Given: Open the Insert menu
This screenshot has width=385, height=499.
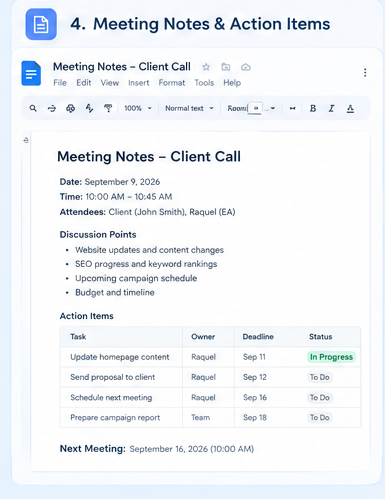Looking at the screenshot, I should coord(139,83).
